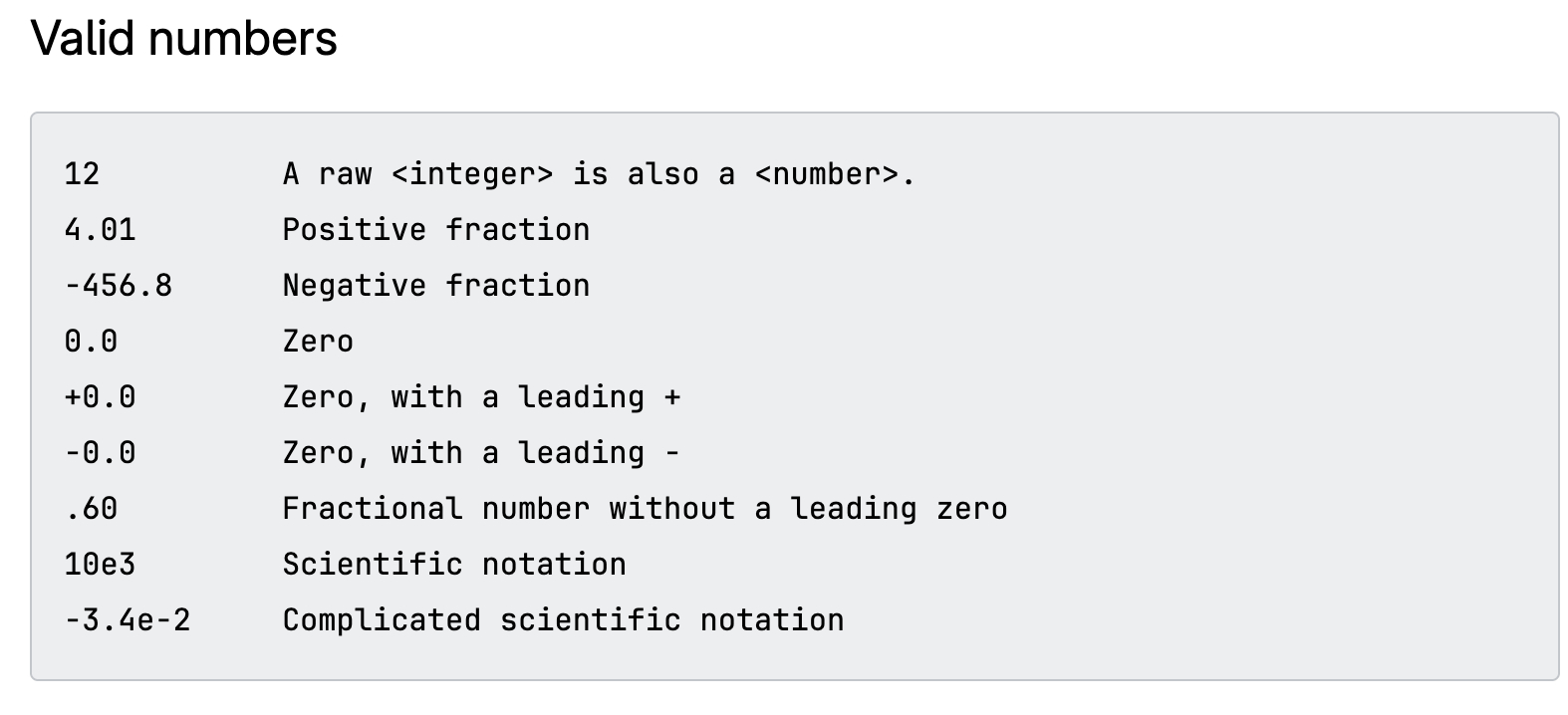
Task: Click the "Positive fraction" description
Action: point(435,230)
